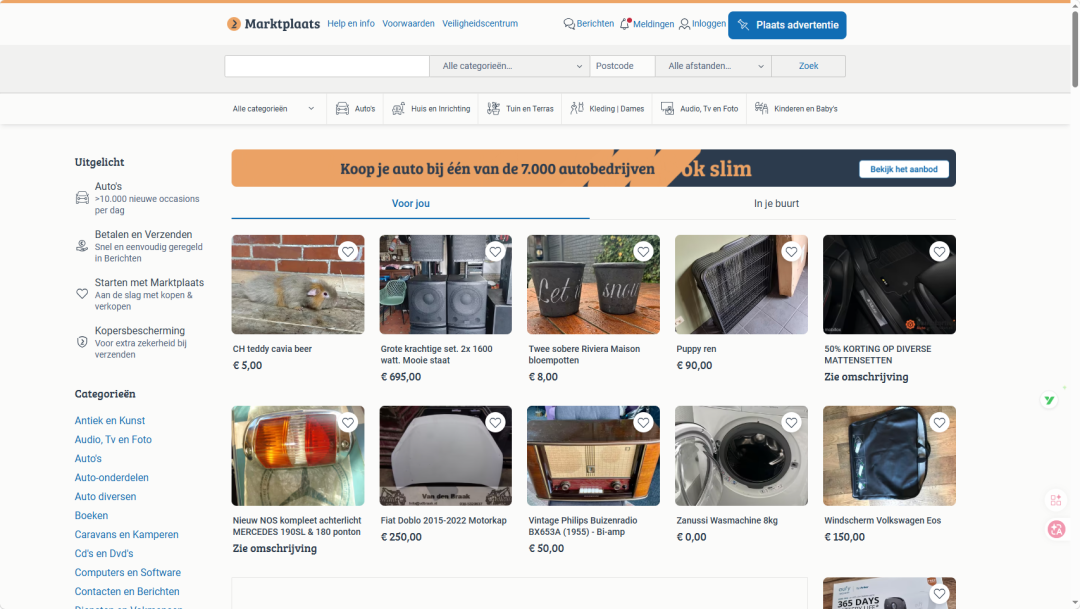Open the Vintage Philips Buizenradio thumbnail

[593, 456]
